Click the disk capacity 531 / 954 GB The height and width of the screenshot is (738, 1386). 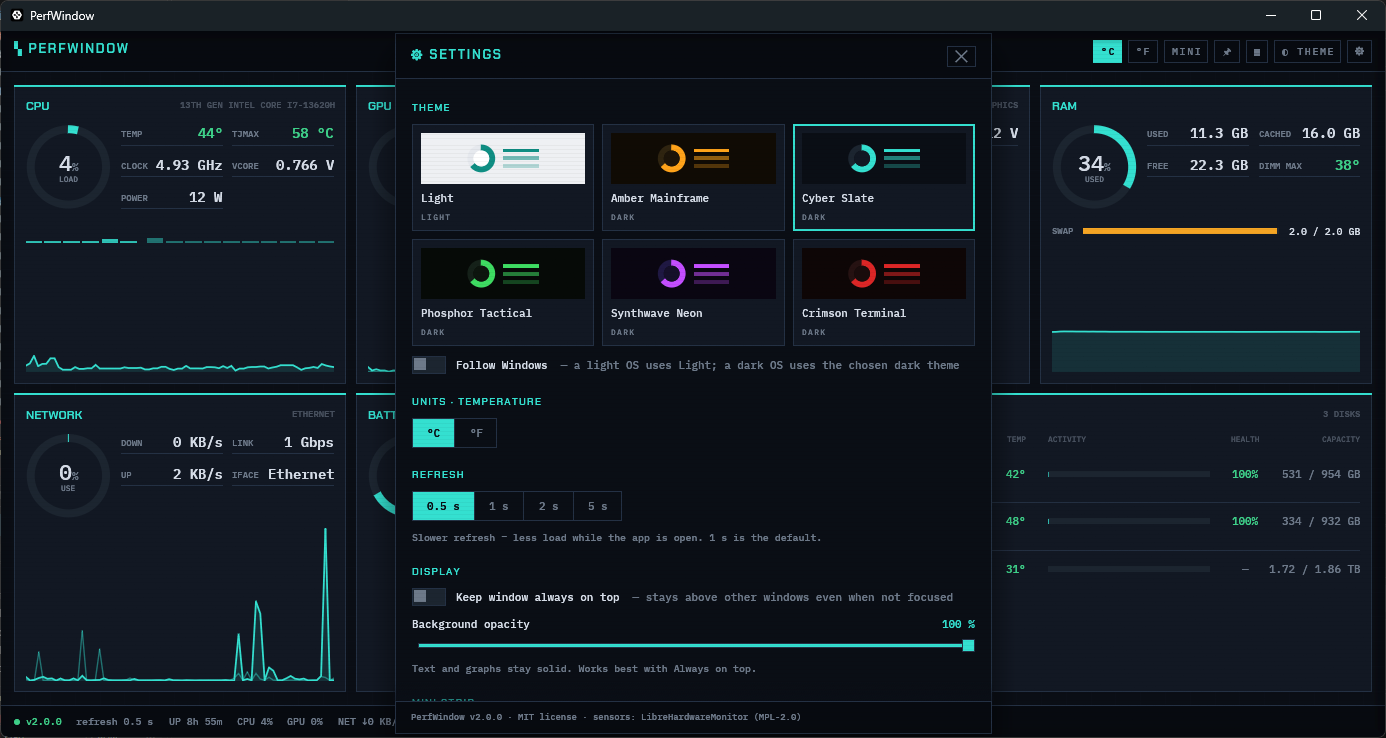[1321, 474]
